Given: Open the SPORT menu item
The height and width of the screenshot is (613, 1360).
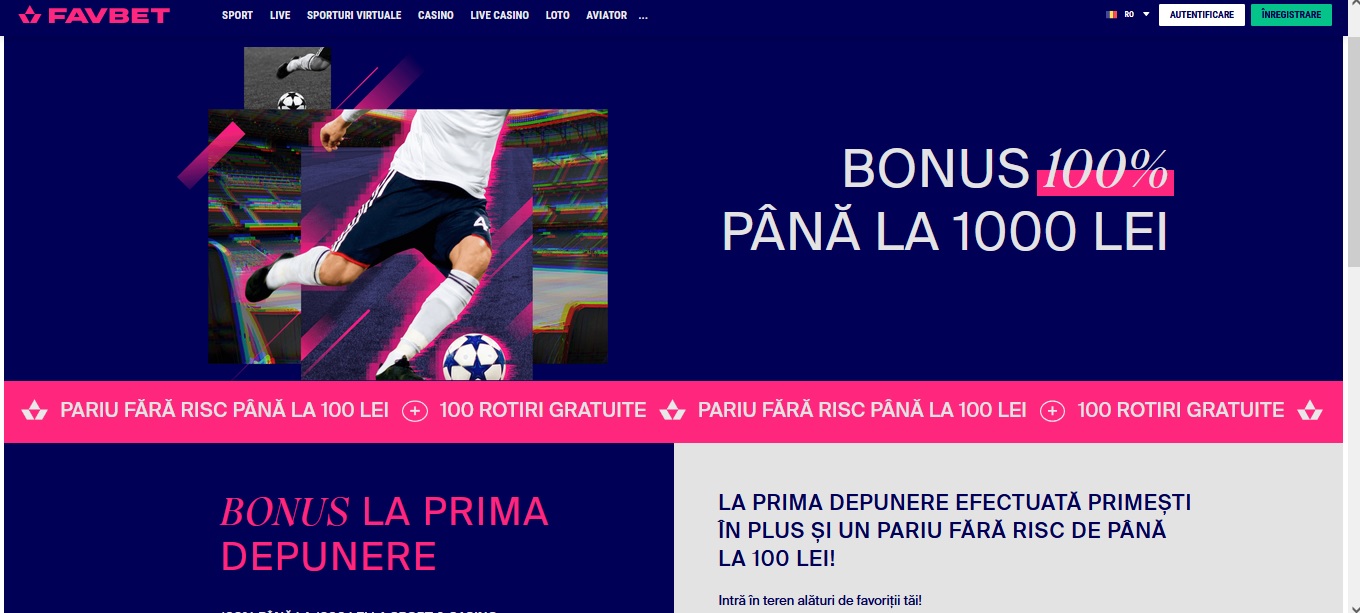Looking at the screenshot, I should 237,16.
